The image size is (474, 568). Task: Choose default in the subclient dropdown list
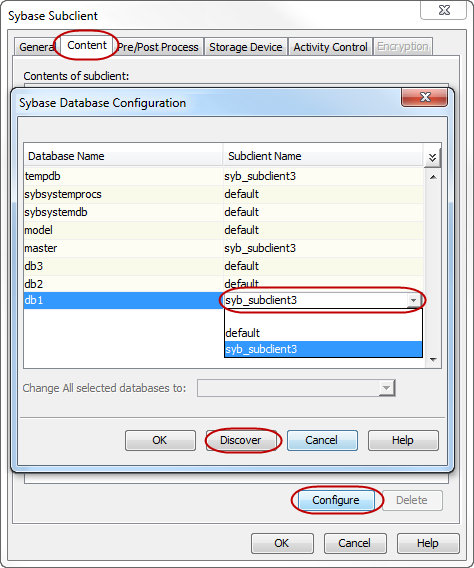click(x=323, y=333)
